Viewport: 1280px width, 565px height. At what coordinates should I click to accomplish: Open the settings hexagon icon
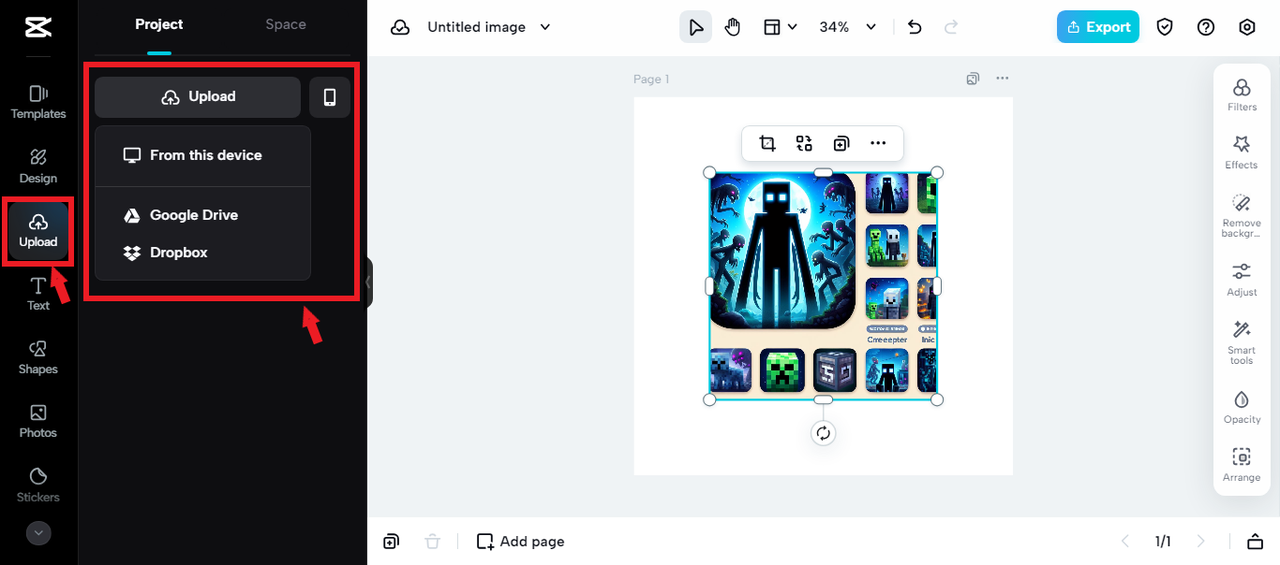coord(1247,27)
